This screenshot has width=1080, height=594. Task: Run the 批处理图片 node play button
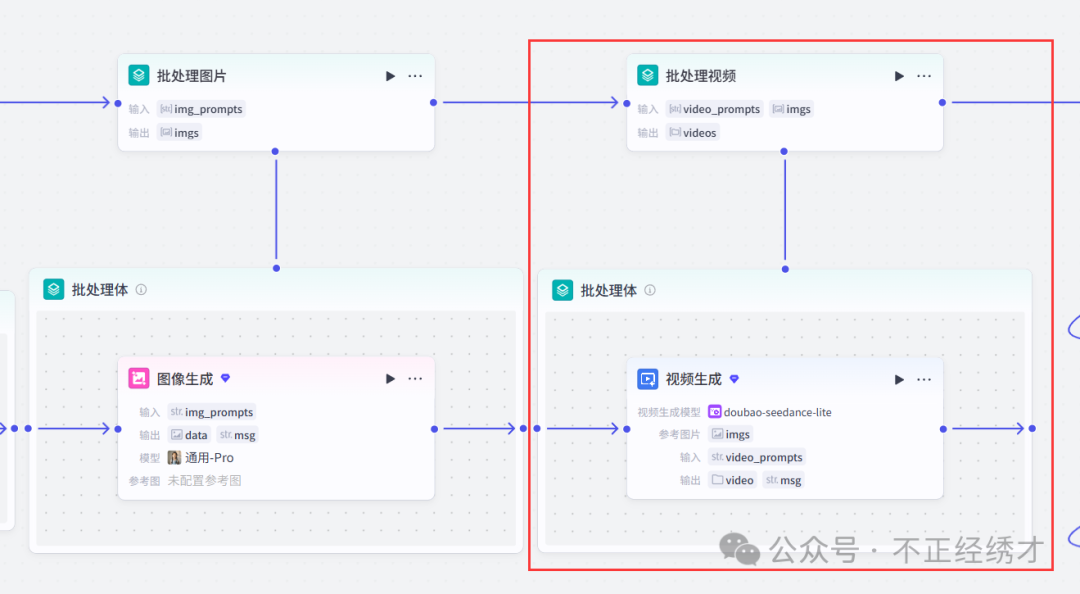390,76
